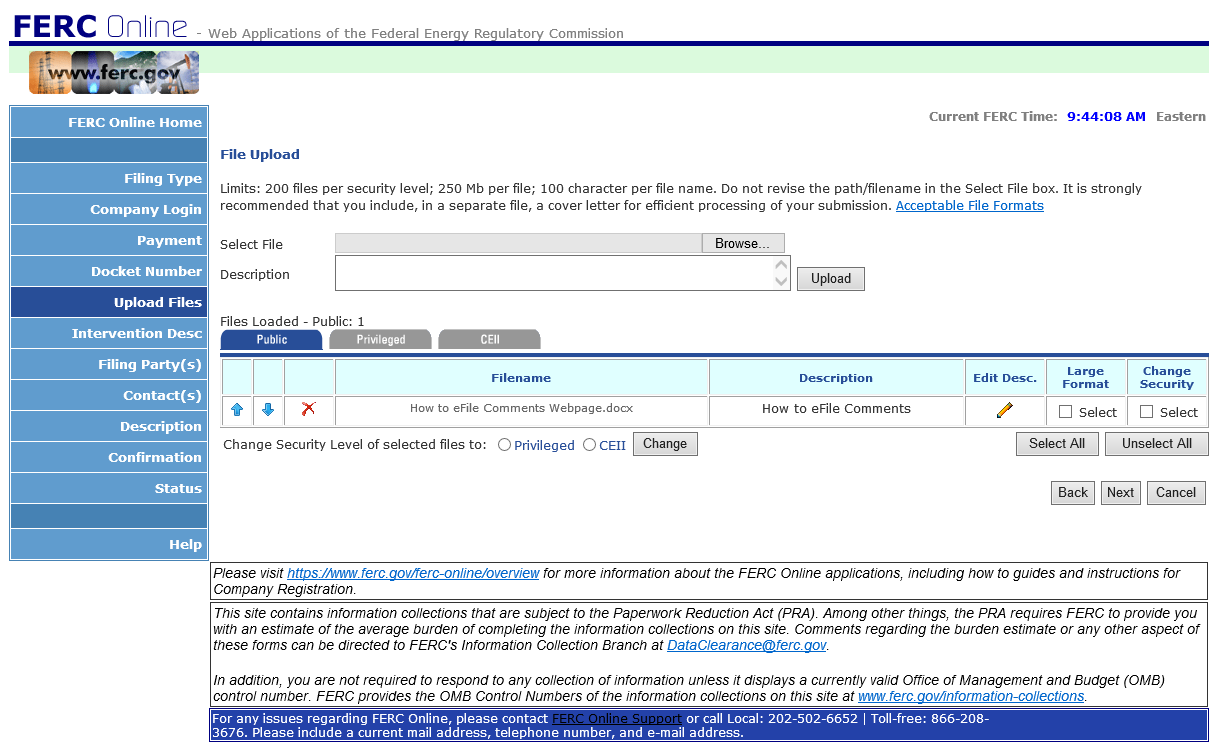Switch to the Public files tab
The width and height of the screenshot is (1213, 748).
pyautogui.click(x=271, y=340)
